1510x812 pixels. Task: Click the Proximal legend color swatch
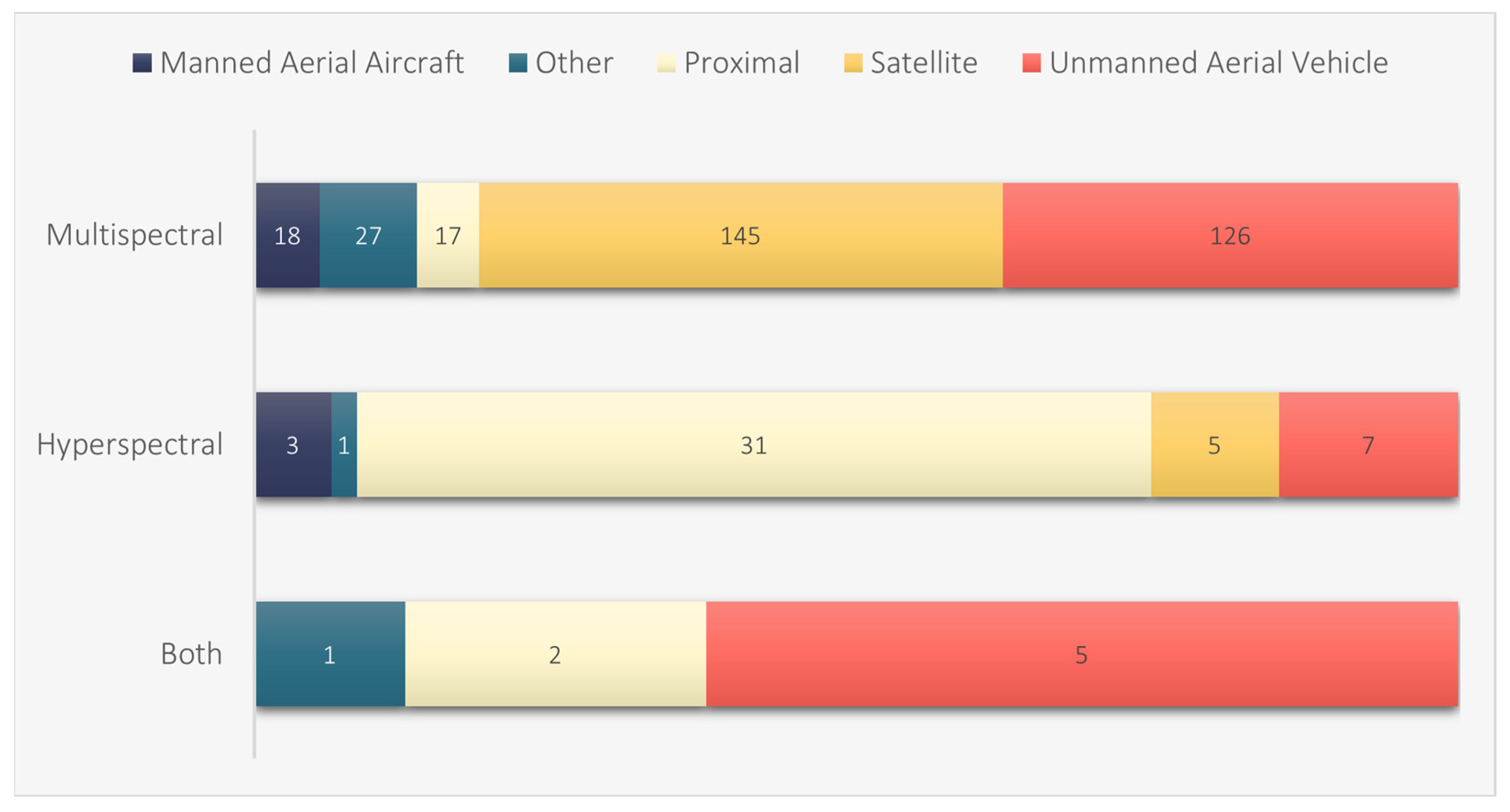tap(666, 63)
